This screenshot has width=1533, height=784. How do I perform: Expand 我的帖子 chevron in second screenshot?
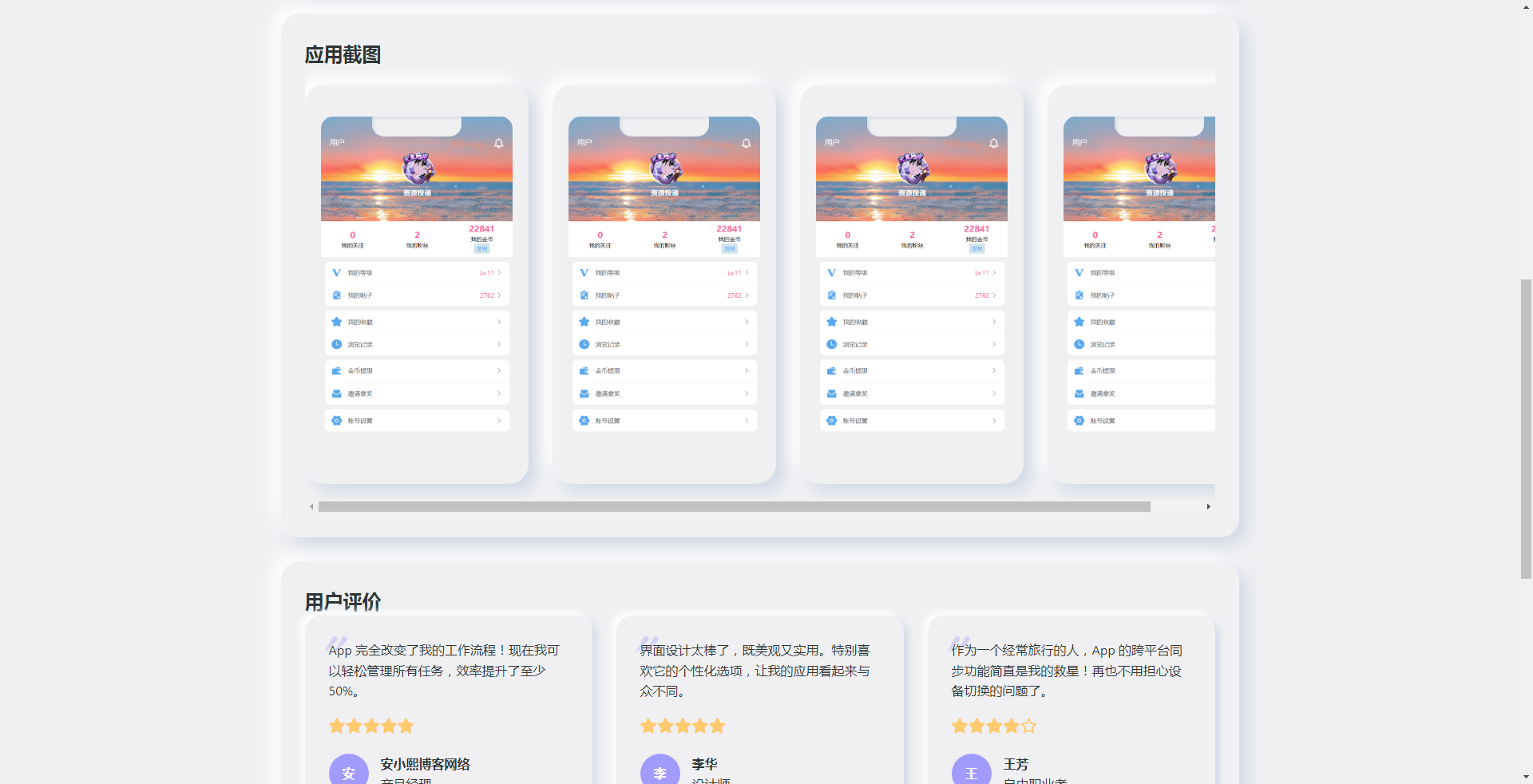tap(747, 295)
